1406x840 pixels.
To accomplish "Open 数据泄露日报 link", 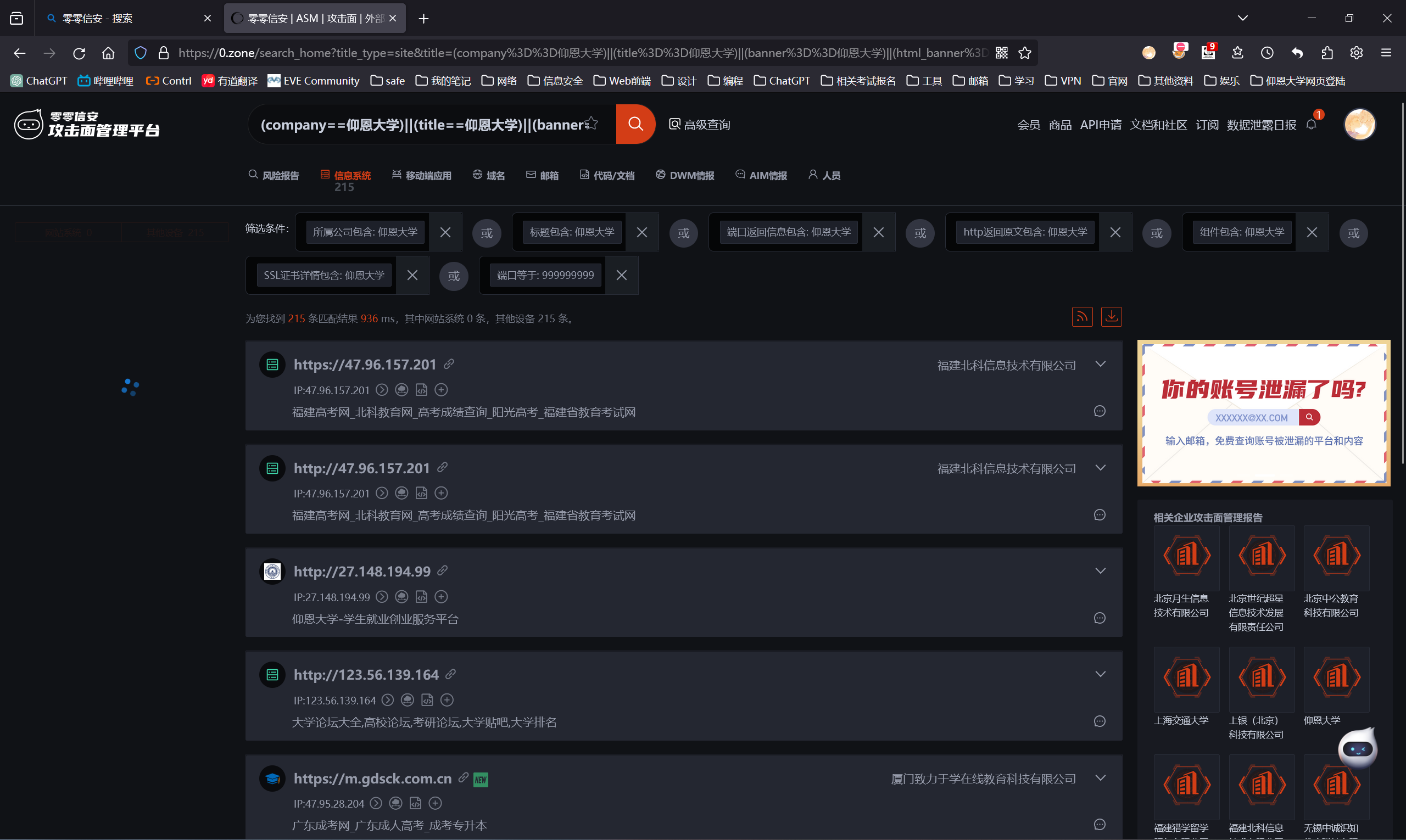I will (x=1261, y=125).
